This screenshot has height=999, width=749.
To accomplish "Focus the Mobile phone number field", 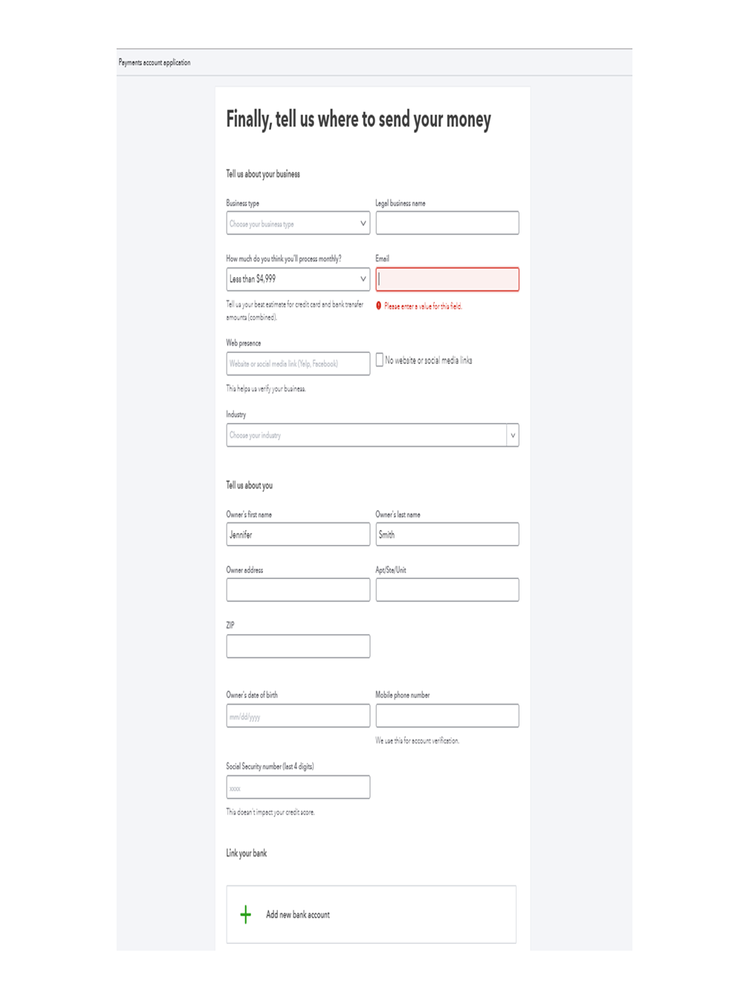I will point(447,716).
